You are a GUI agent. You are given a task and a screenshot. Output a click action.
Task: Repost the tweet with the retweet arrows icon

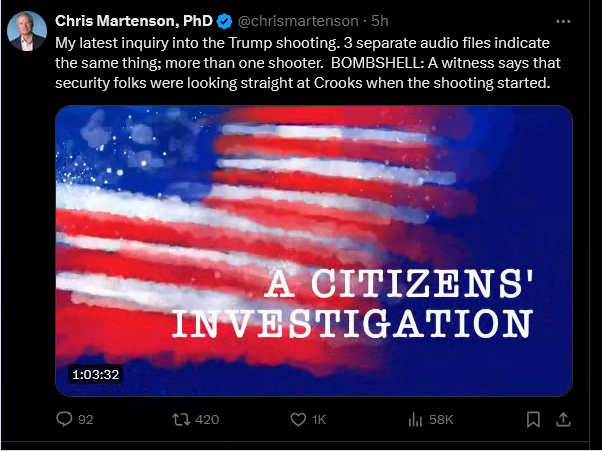[181, 419]
